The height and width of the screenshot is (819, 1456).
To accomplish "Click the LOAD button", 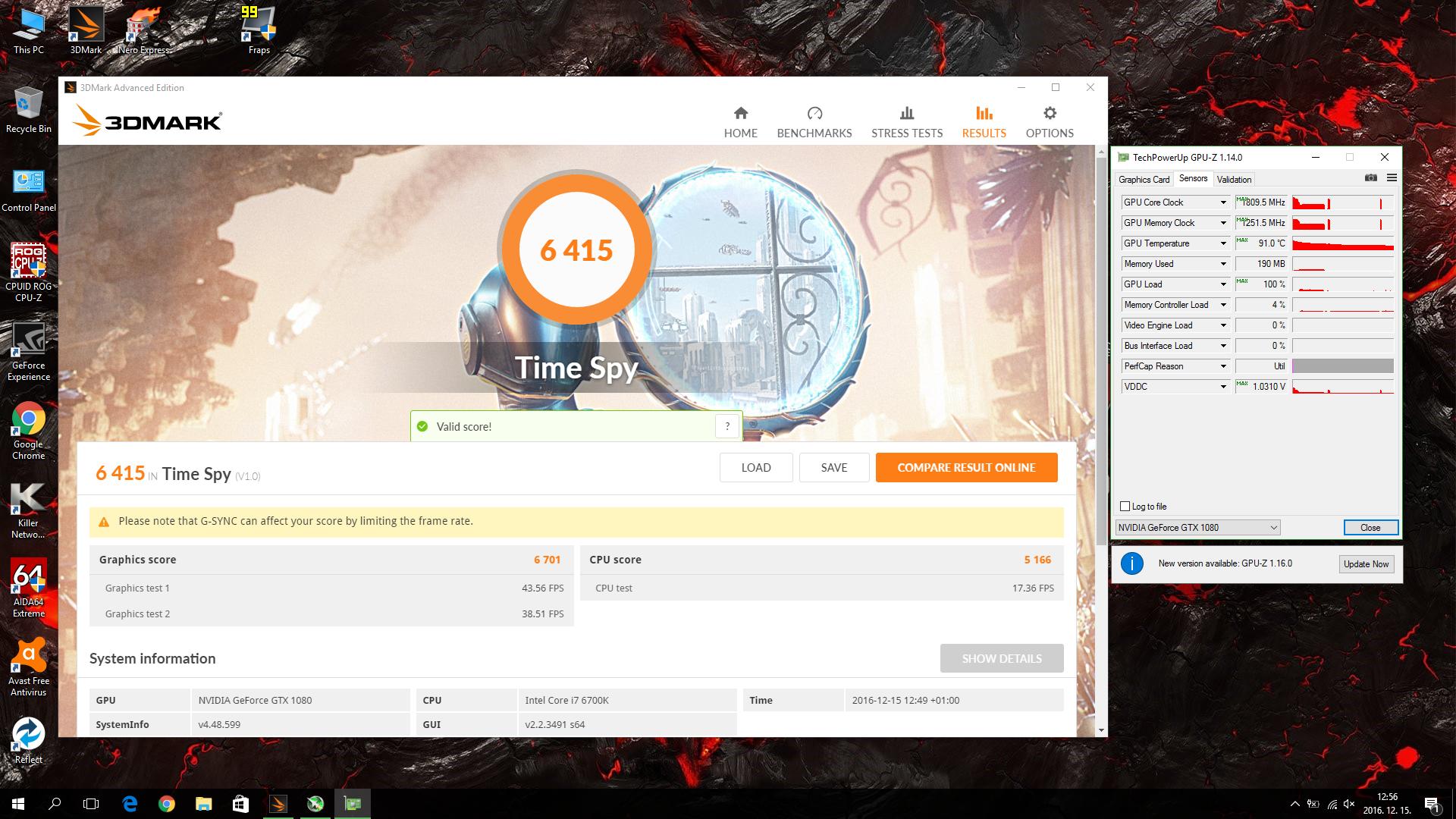I will [x=756, y=468].
